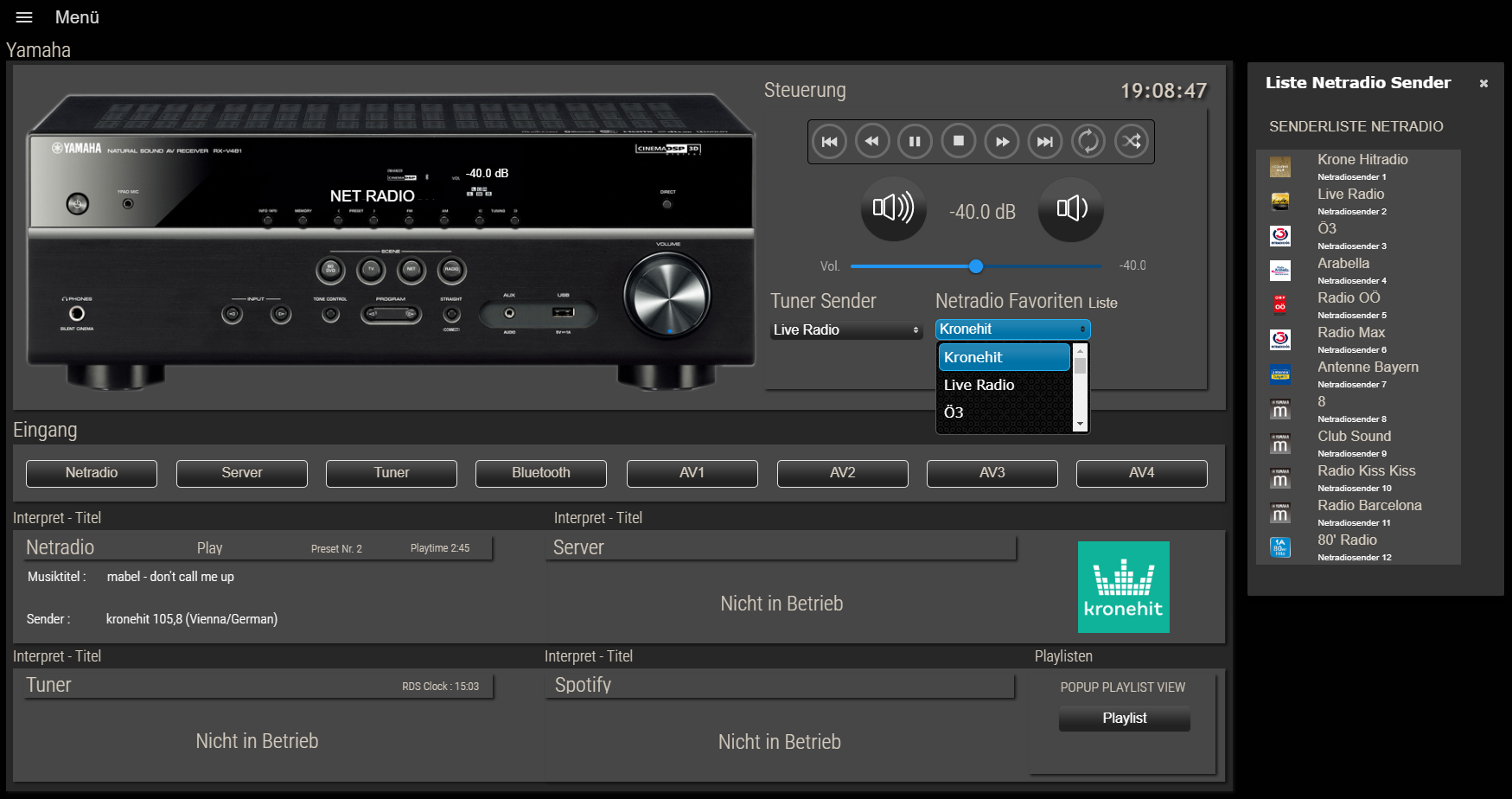Image resolution: width=1512 pixels, height=799 pixels.
Task: Click the fast-forward playback button
Action: point(1002,141)
